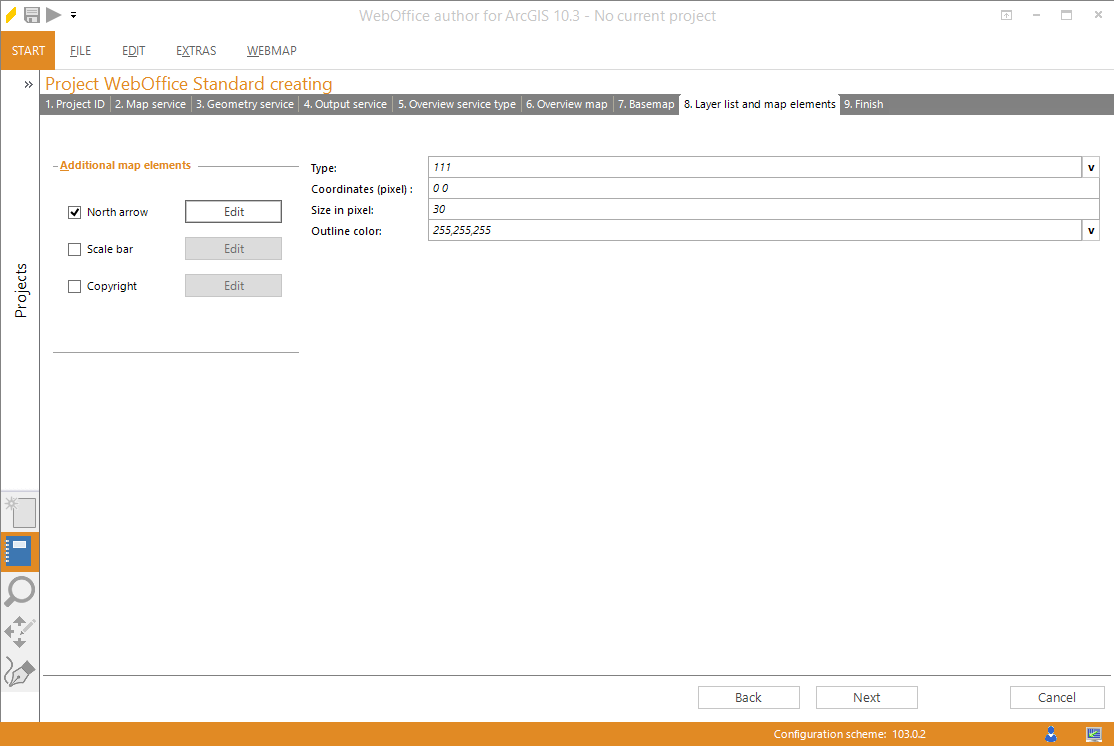Click the monitor icon in the status bar
1114x746 pixels.
[x=1095, y=733]
